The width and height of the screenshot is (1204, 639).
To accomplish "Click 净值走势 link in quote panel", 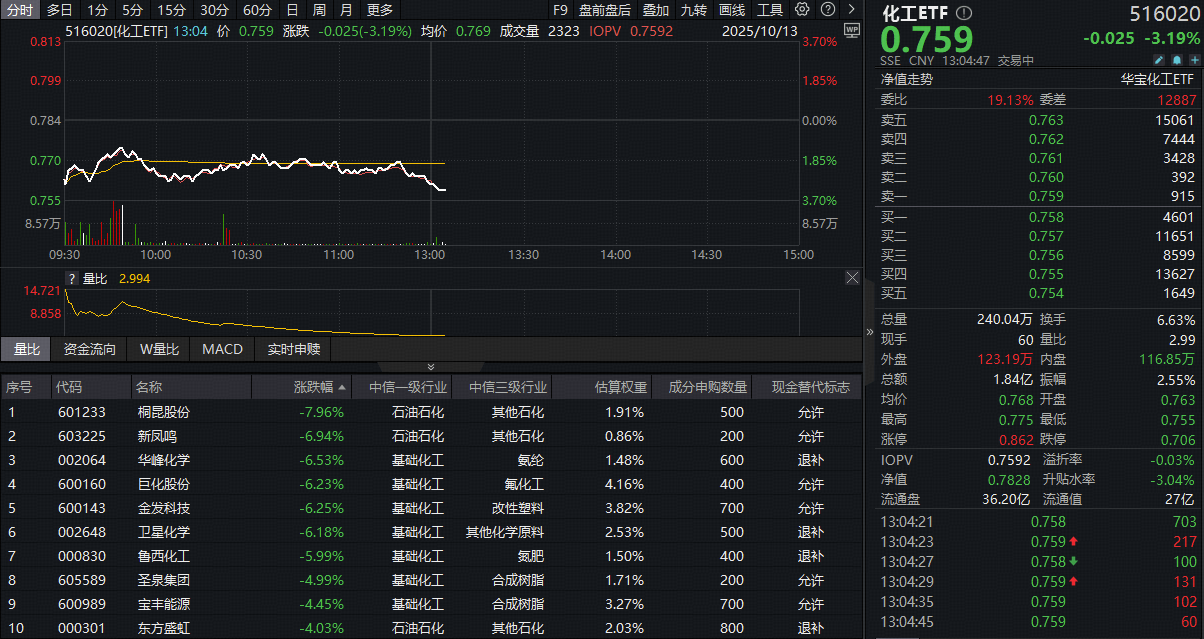I will pyautogui.click(x=906, y=79).
